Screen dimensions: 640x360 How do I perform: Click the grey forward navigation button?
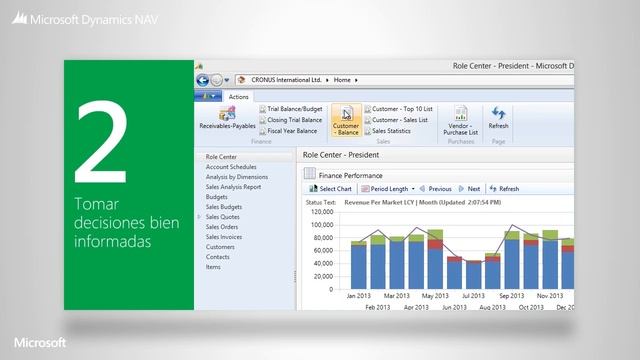point(217,80)
